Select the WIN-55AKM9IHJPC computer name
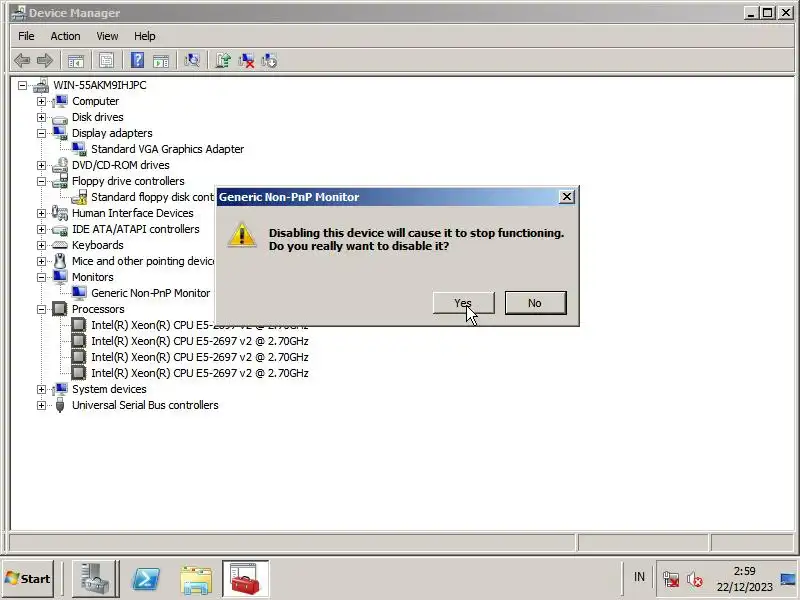The width and height of the screenshot is (800, 600). tap(100, 85)
